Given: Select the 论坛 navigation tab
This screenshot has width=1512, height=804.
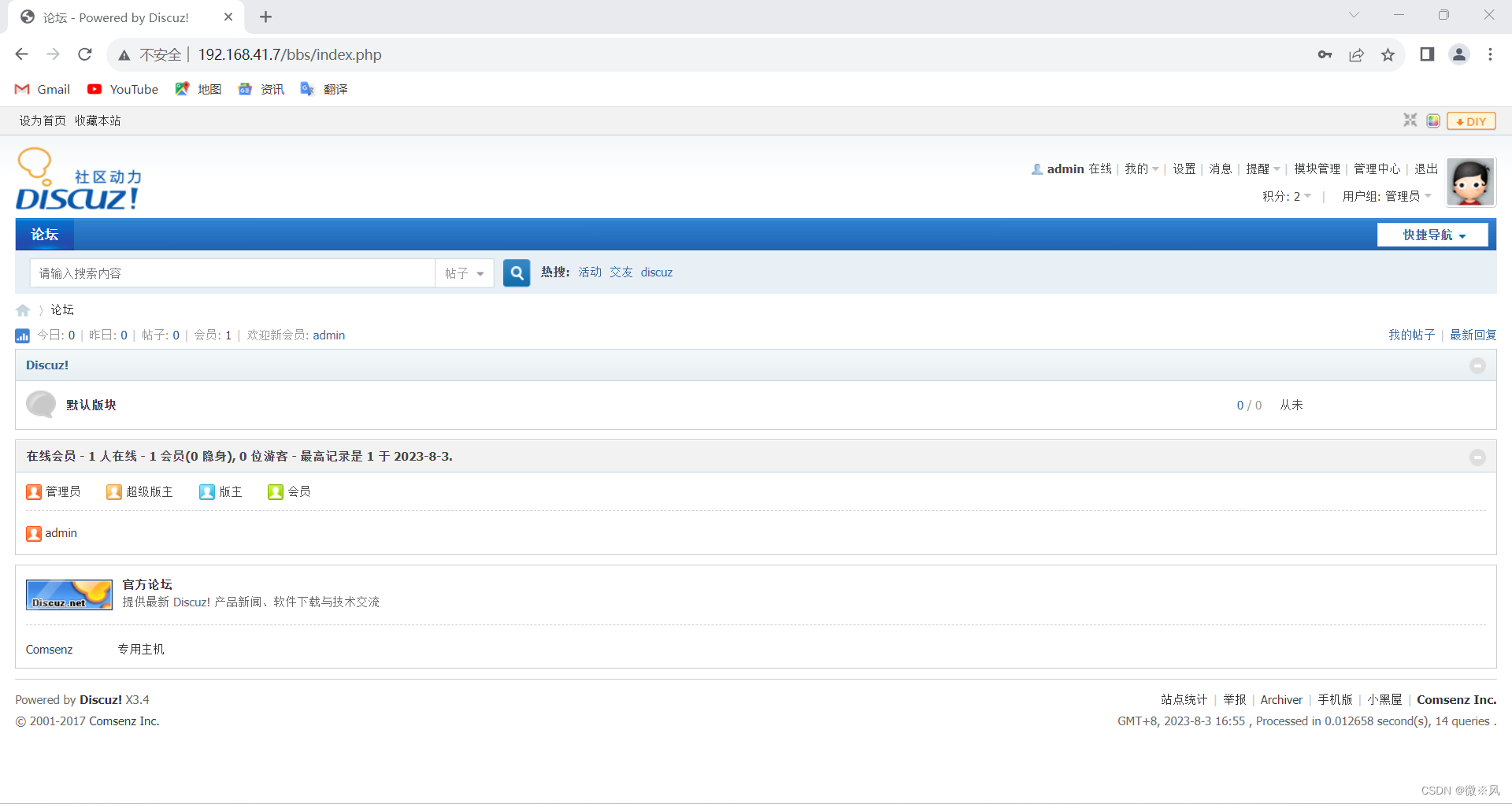Looking at the screenshot, I should coord(45,235).
